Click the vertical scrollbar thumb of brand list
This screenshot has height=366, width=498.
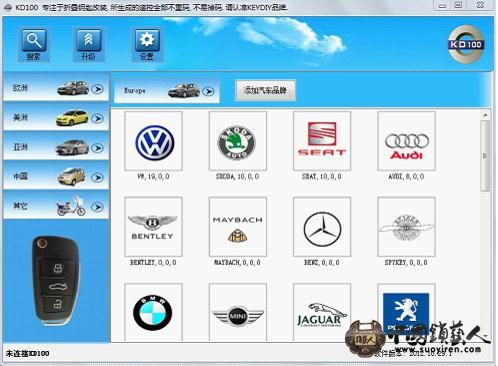(485, 156)
